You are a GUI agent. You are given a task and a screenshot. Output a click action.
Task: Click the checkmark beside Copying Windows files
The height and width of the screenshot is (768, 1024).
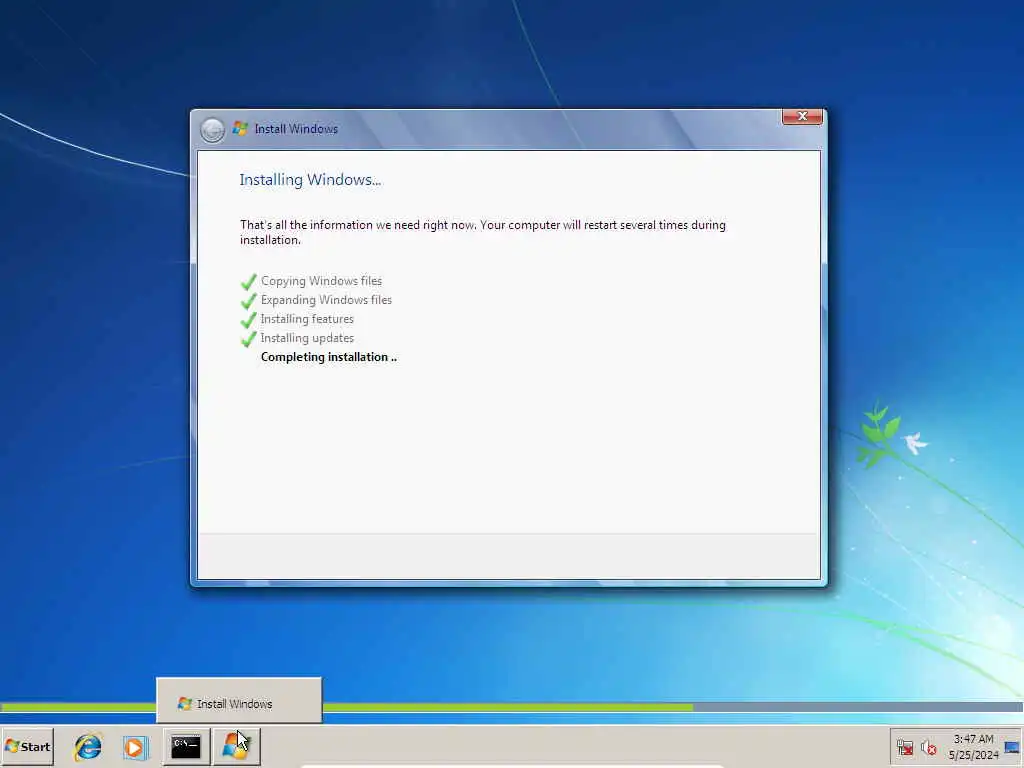[x=248, y=282]
